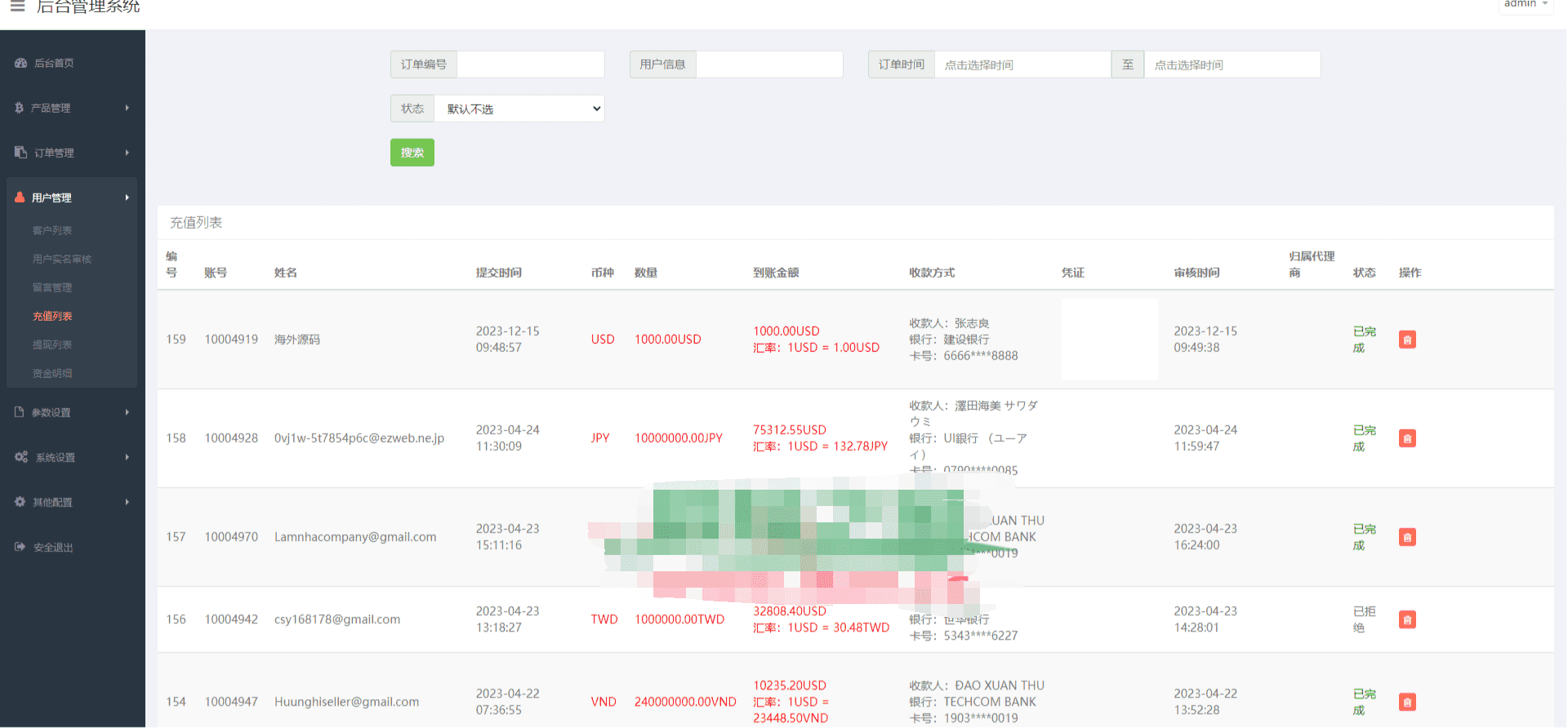Viewport: 1568px width, 728px height.
Task: Click delete icon for record 157
Action: coord(1406,537)
